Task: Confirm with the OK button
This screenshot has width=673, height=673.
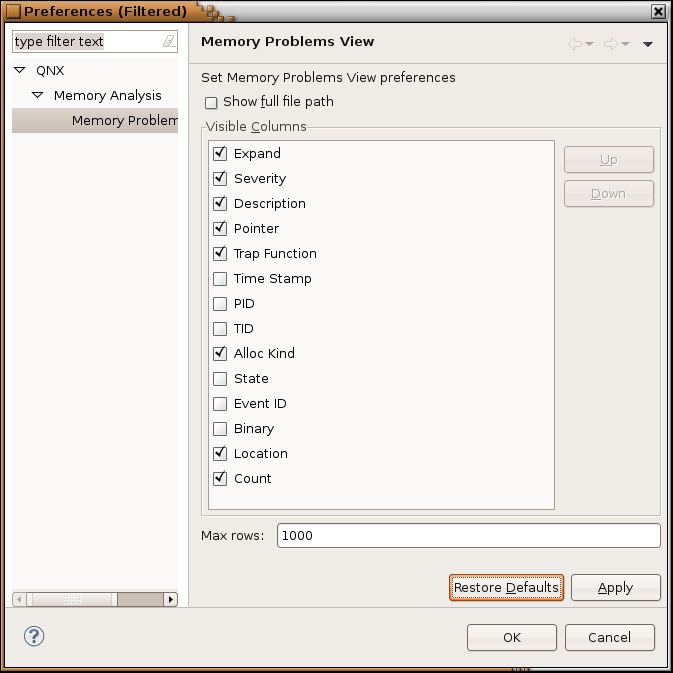Action: 511,637
